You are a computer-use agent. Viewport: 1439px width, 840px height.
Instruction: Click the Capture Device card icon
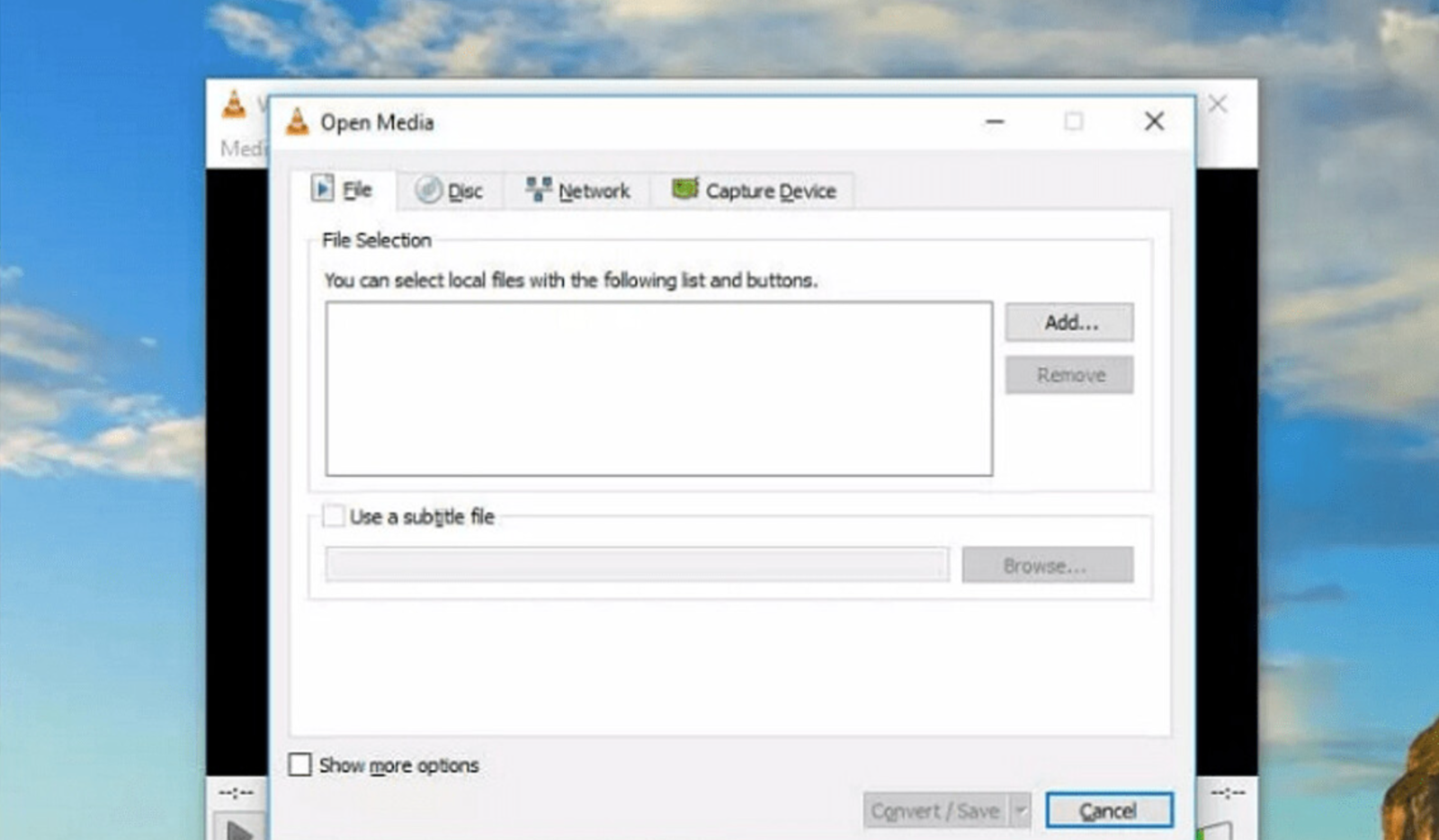(685, 189)
